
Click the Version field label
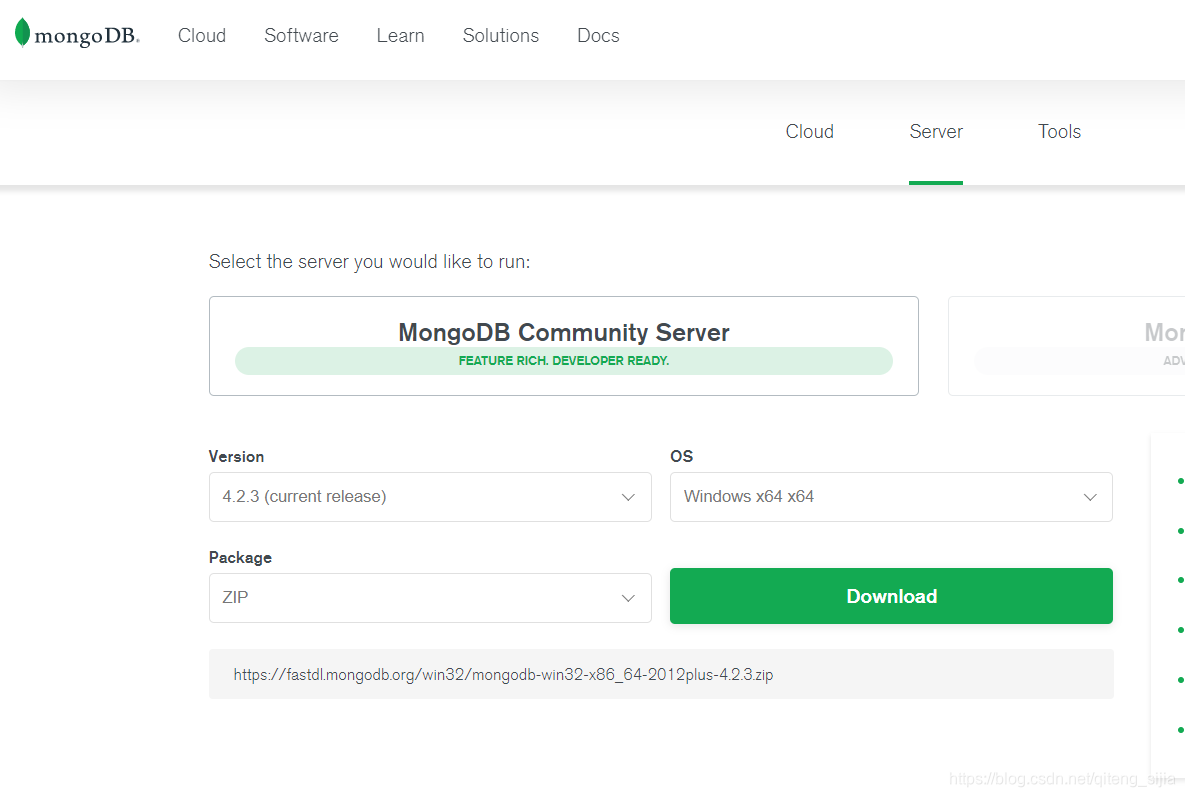pos(237,456)
